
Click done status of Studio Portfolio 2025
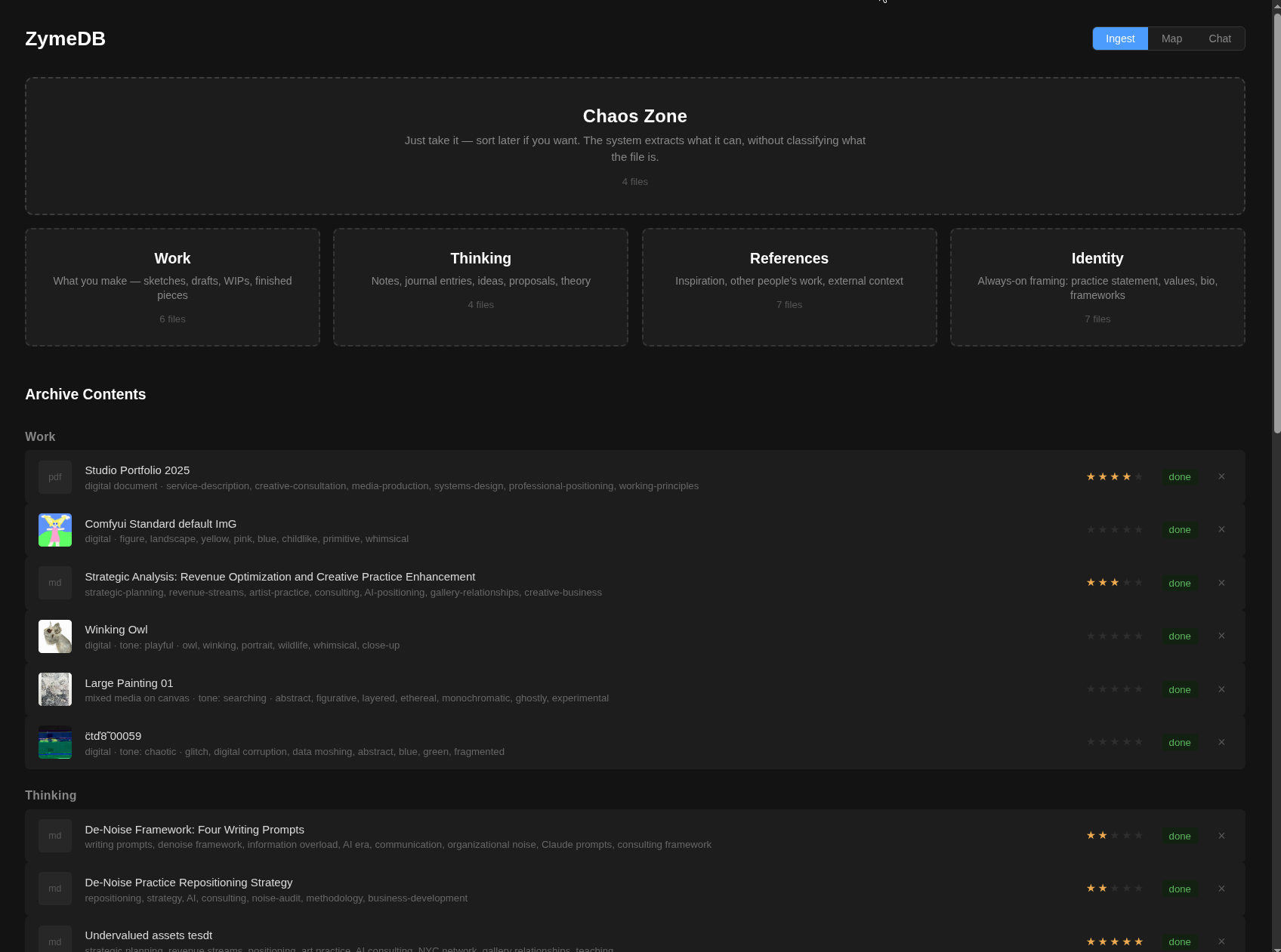coord(1179,476)
